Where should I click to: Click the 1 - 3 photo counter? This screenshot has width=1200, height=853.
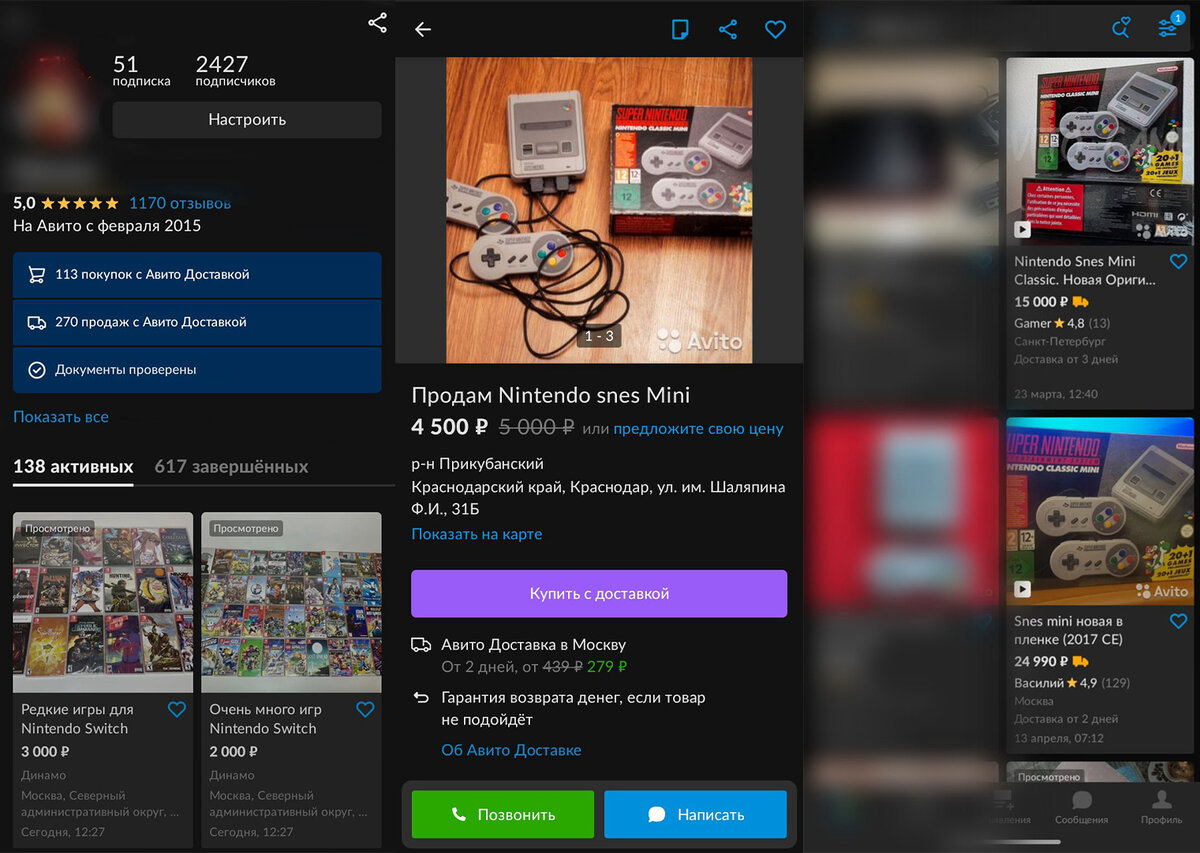599,336
